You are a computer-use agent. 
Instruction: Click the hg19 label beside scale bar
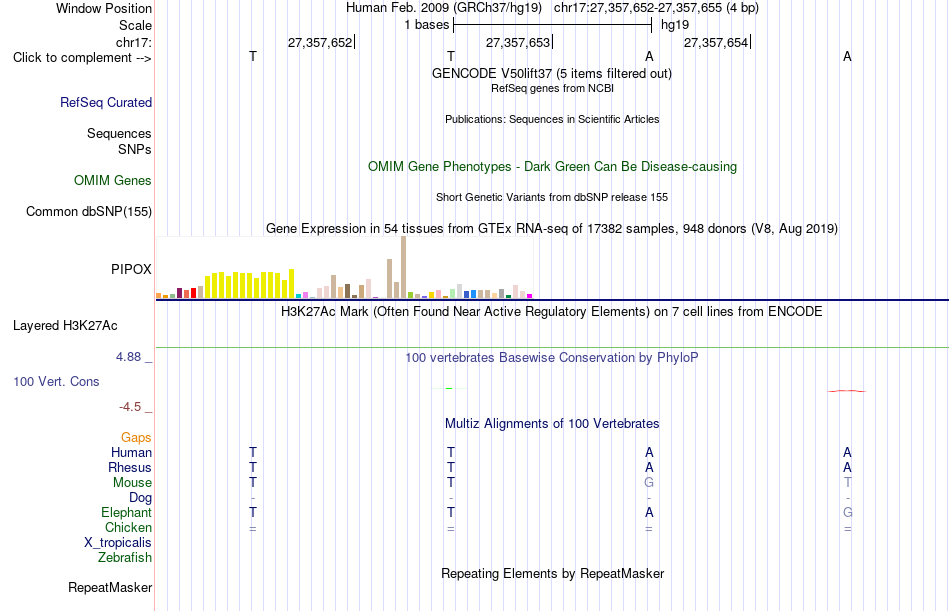(x=675, y=25)
